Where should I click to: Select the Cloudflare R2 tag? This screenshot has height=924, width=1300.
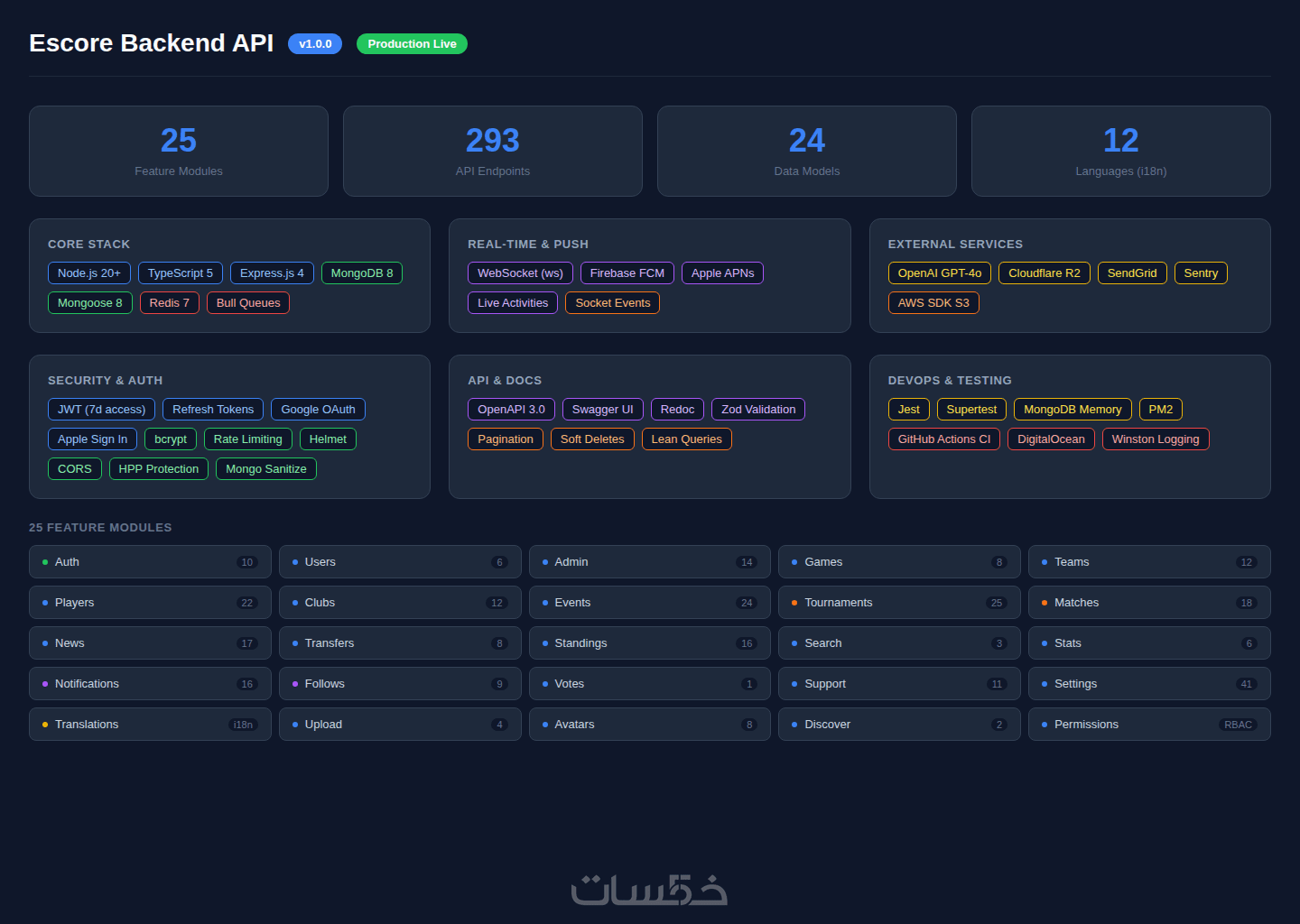click(1045, 273)
